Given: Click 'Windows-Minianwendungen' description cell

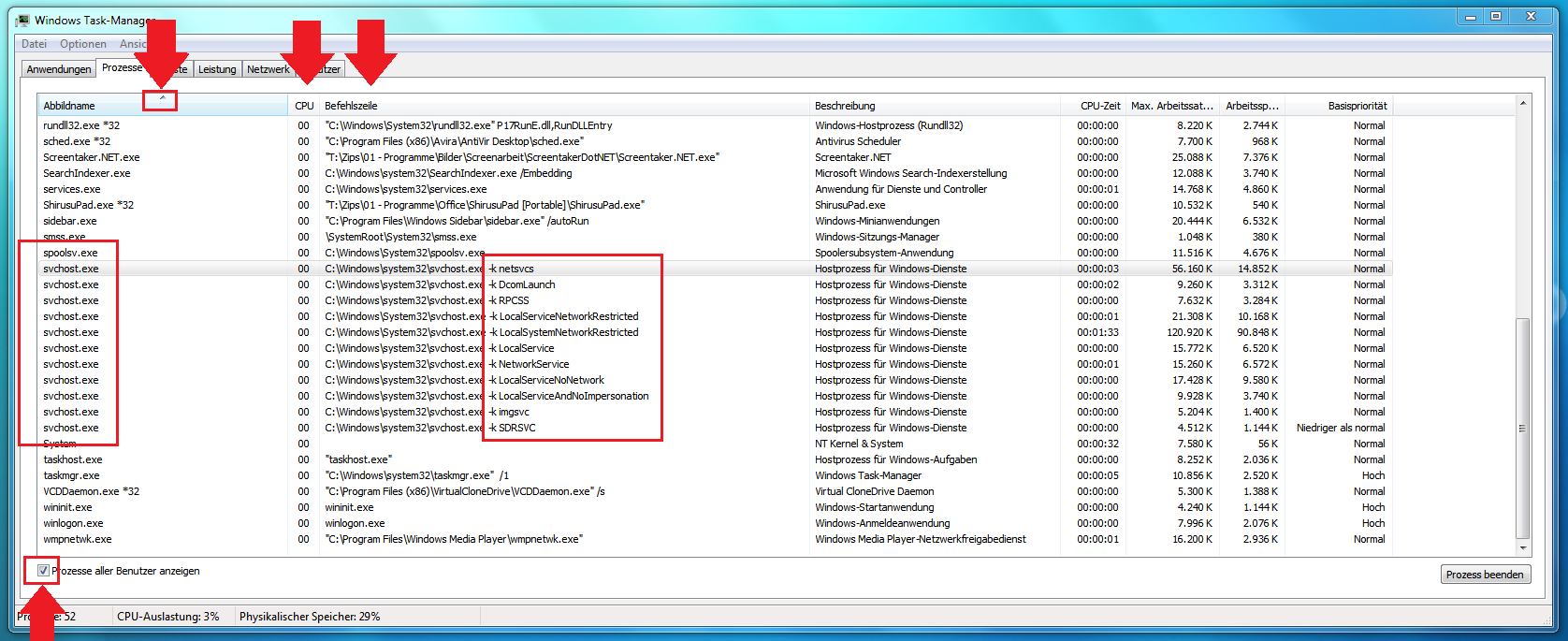Looking at the screenshot, I should [x=878, y=221].
